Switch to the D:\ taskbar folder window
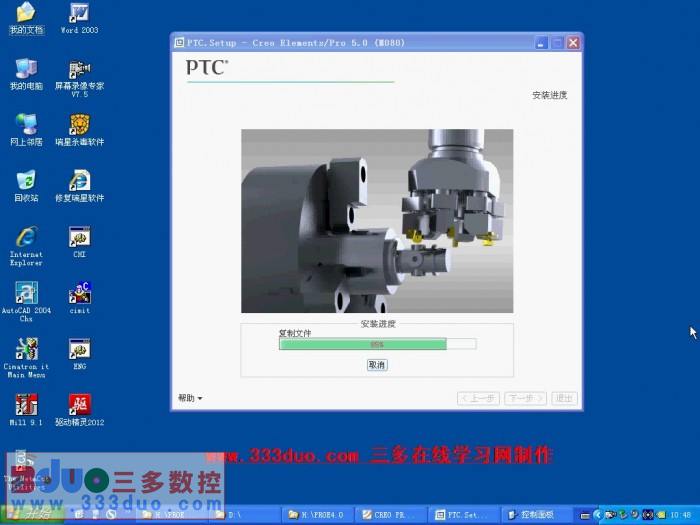The width and height of the screenshot is (700, 525). (x=246, y=515)
